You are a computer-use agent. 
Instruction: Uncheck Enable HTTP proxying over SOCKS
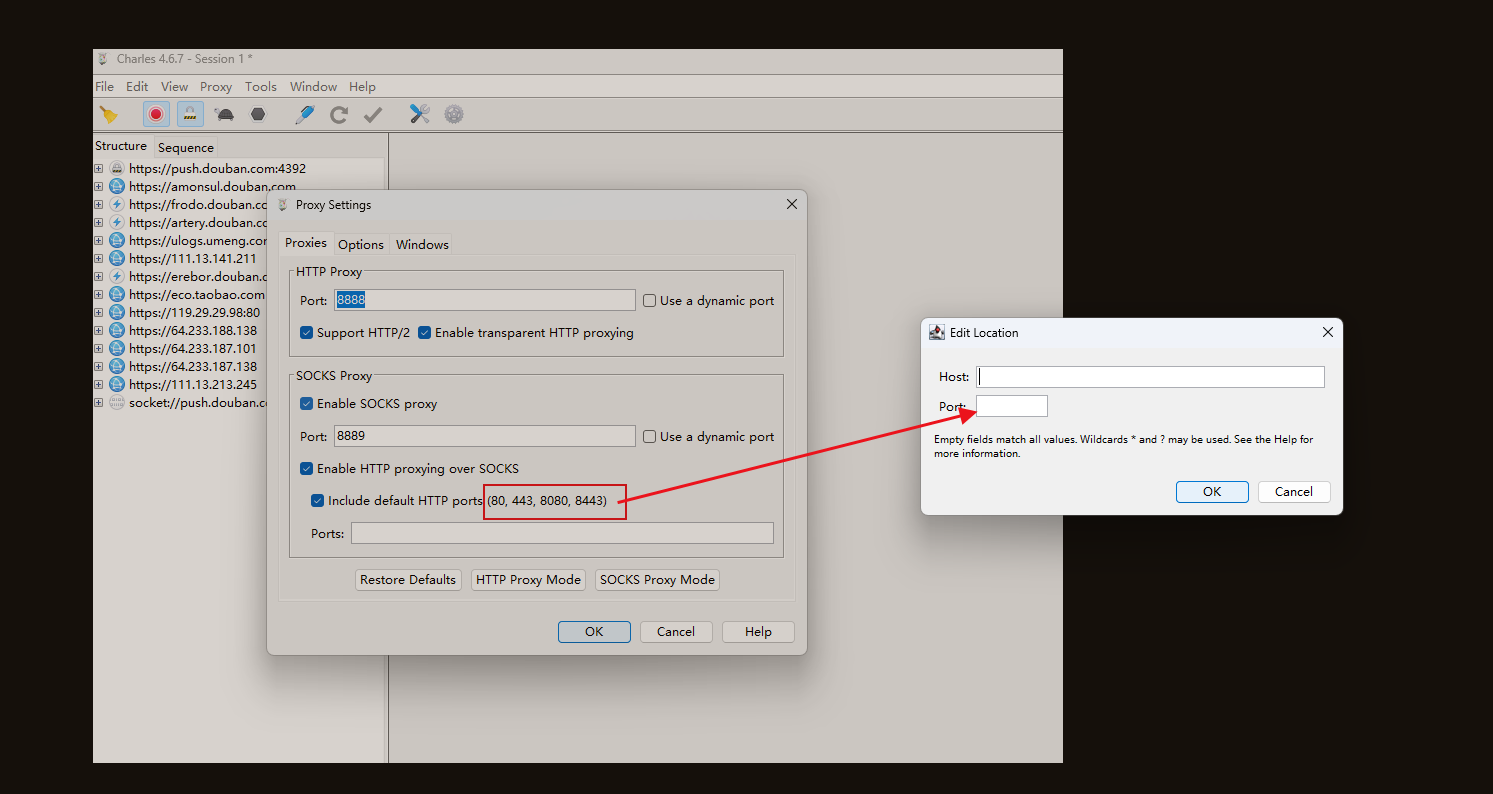pos(307,469)
